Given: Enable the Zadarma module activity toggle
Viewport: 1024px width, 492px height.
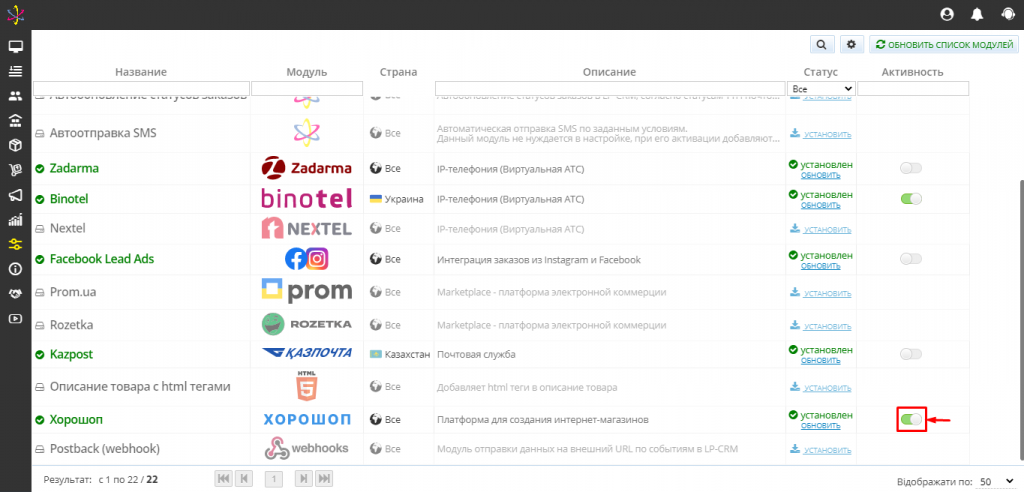Looking at the screenshot, I should [x=911, y=169].
